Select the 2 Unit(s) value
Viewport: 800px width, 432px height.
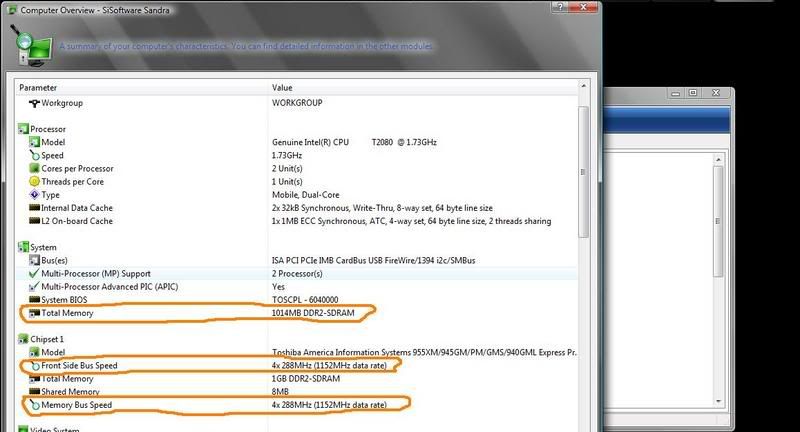287,168
